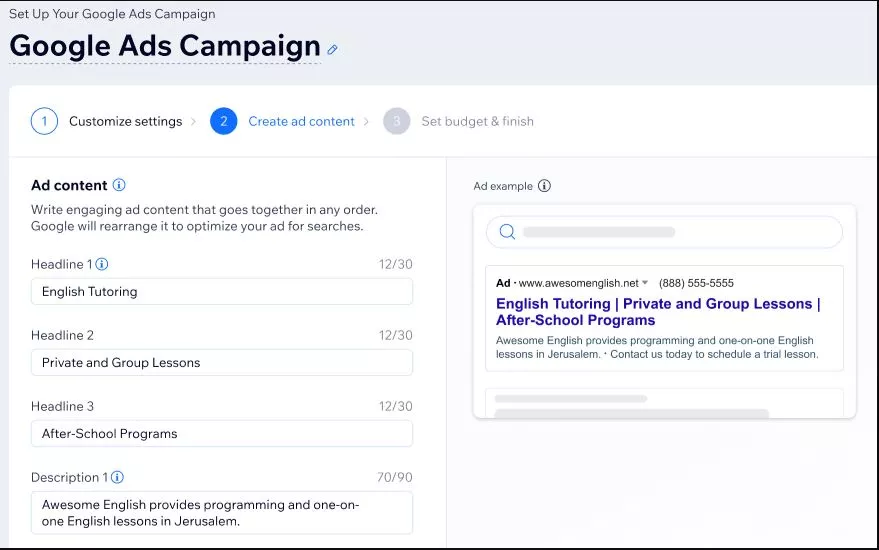Open the Ad example info icon

click(x=544, y=186)
